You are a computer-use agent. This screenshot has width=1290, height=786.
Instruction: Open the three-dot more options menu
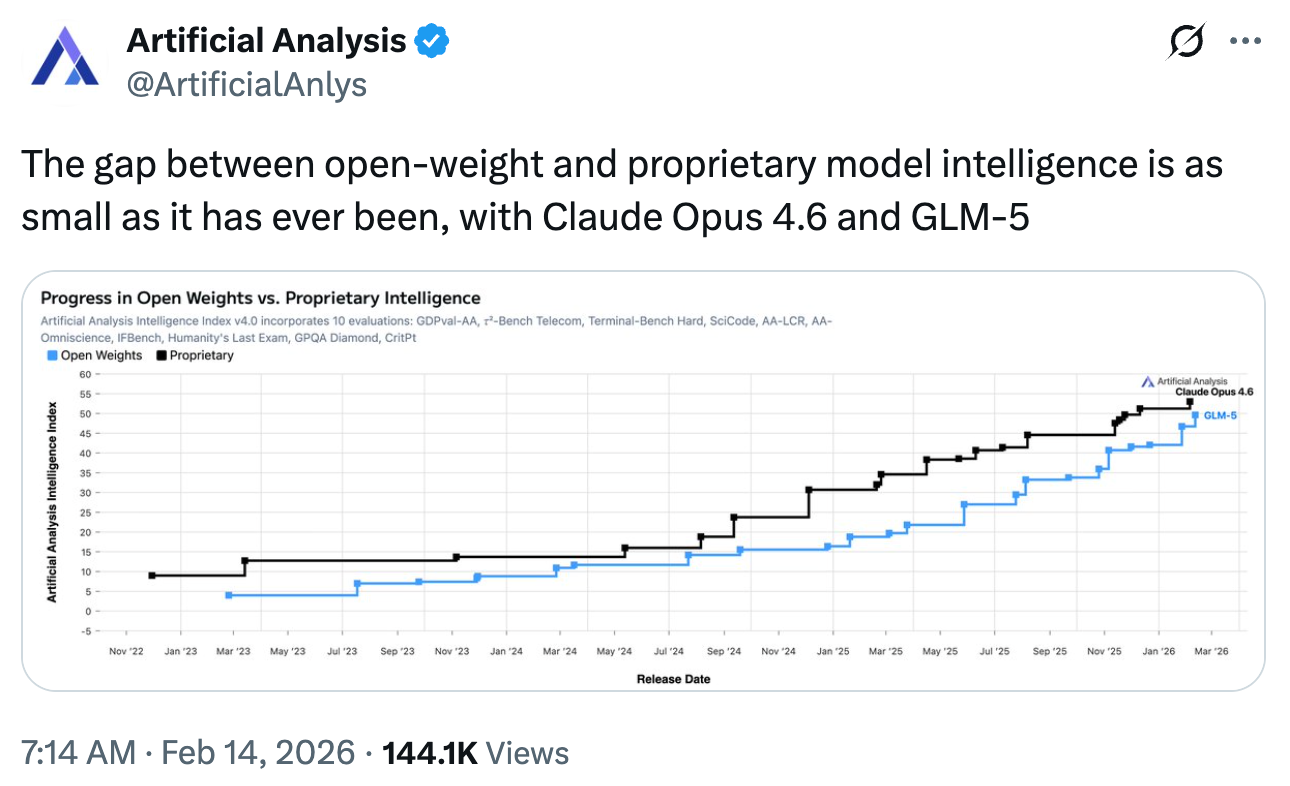[1245, 42]
